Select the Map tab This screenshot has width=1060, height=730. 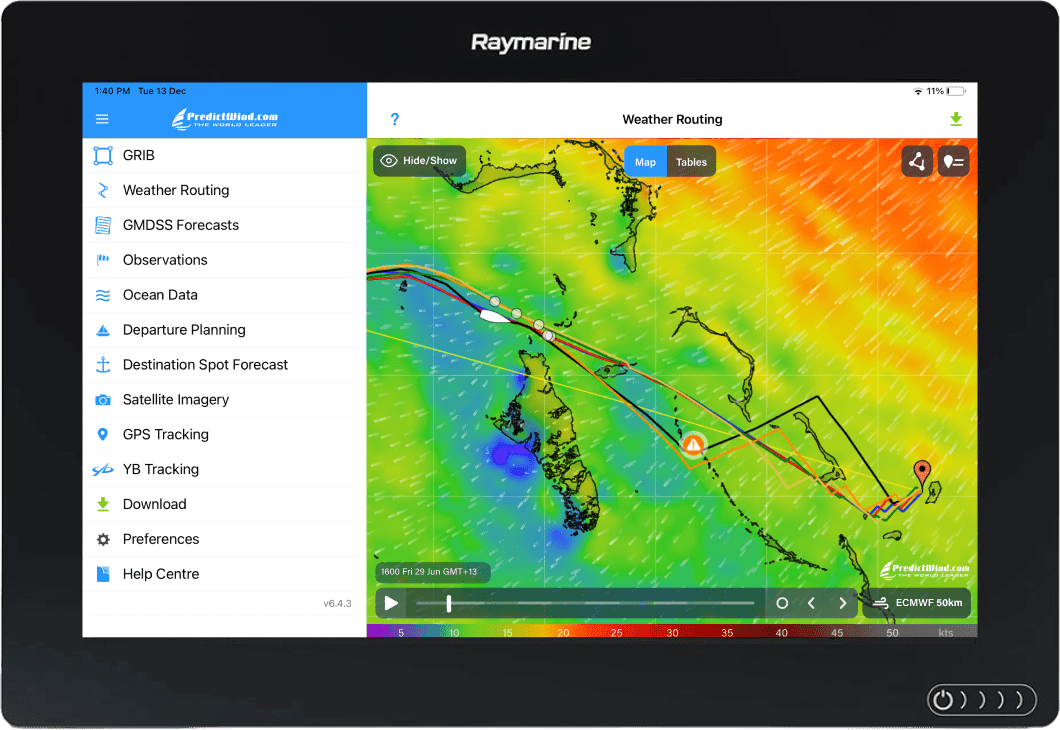(645, 161)
